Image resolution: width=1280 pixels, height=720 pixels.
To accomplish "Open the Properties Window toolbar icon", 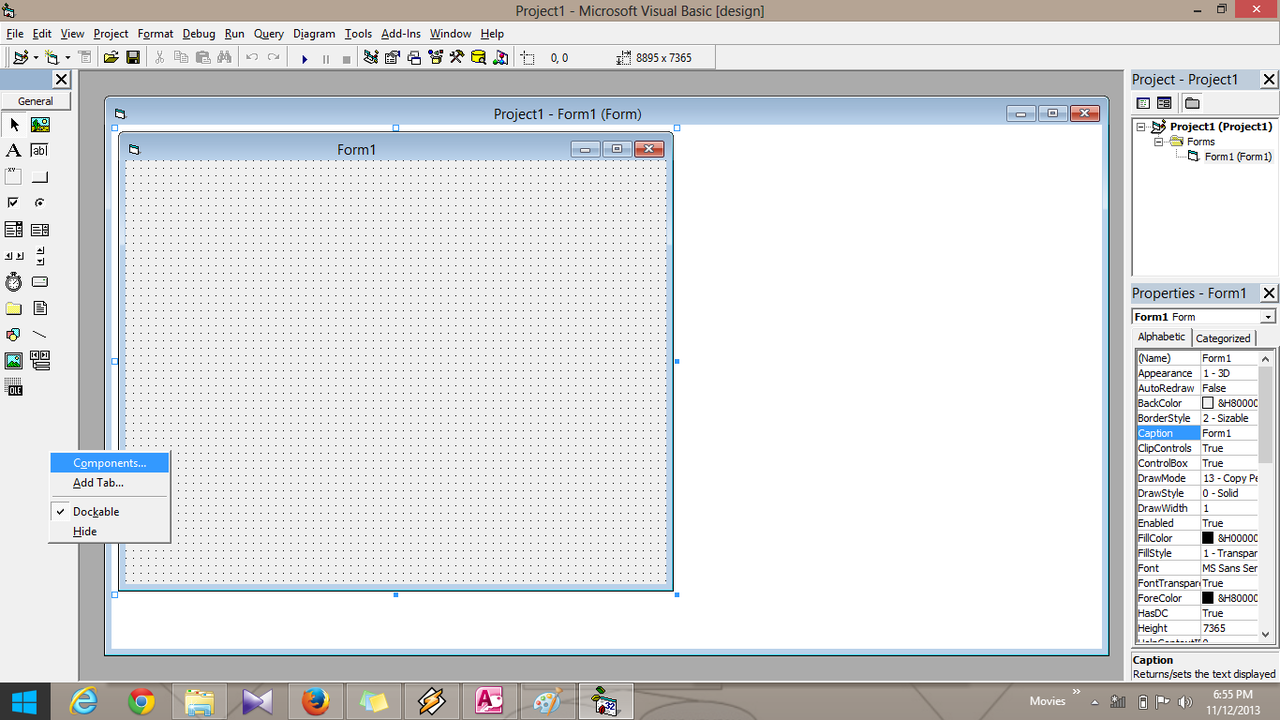I will point(393,58).
